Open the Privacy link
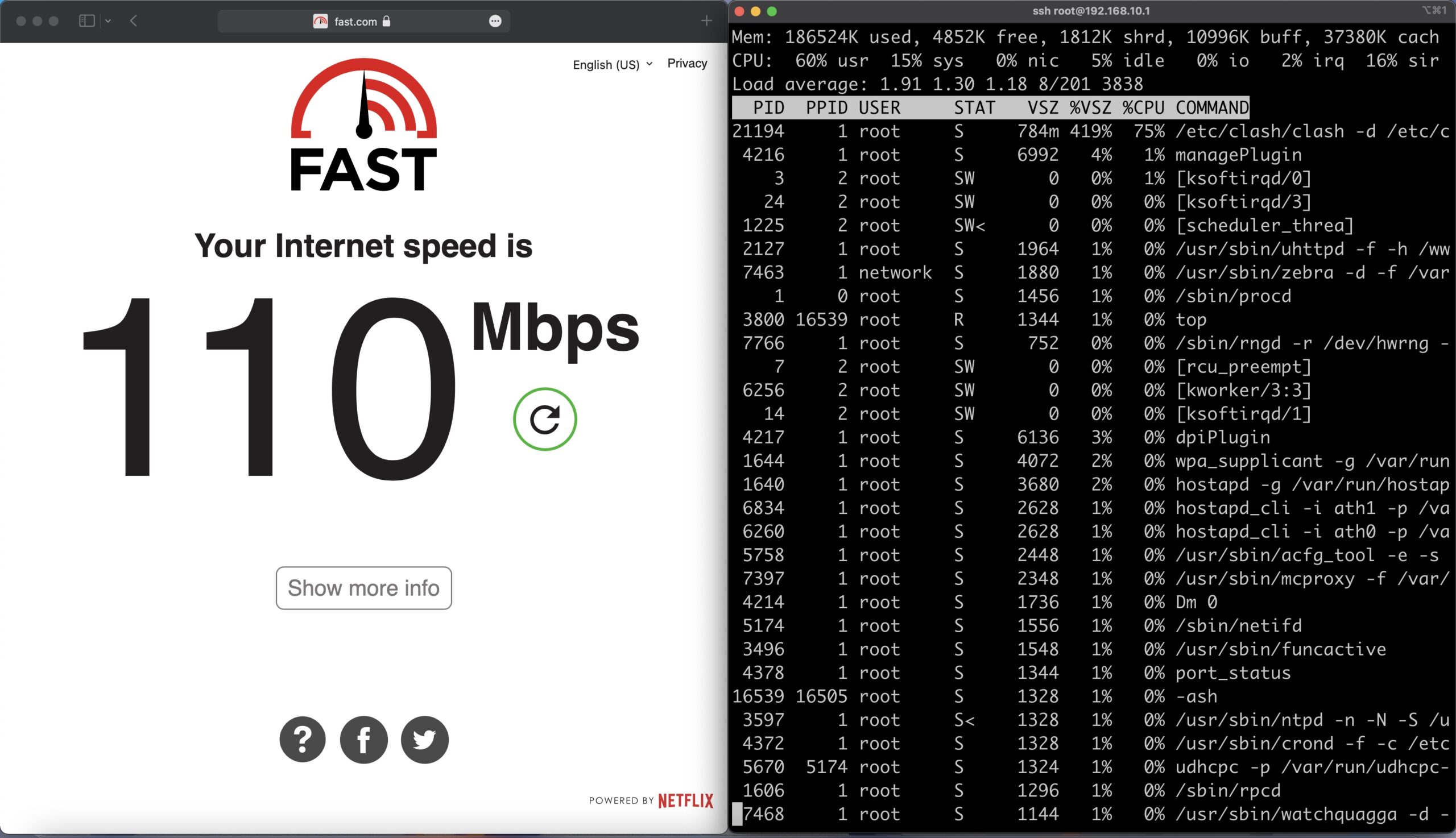The image size is (1456, 838). 687,63
